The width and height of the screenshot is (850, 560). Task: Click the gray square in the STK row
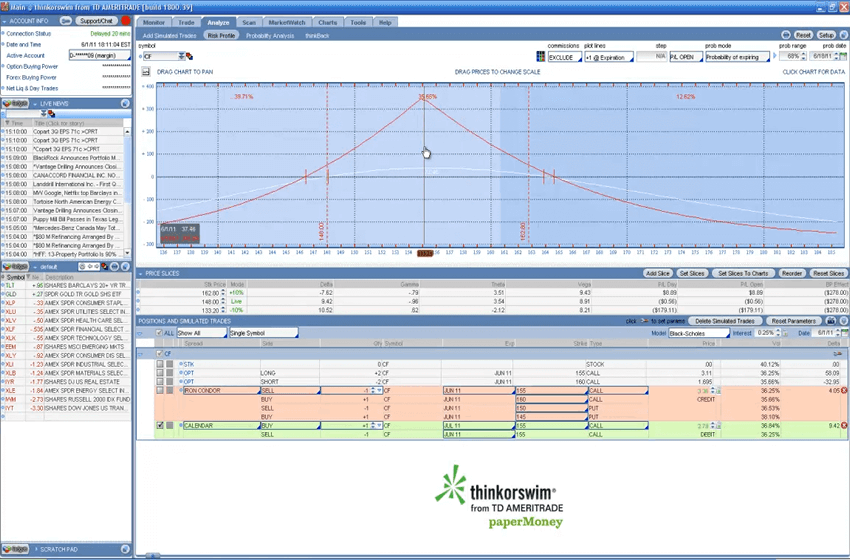tap(170, 364)
